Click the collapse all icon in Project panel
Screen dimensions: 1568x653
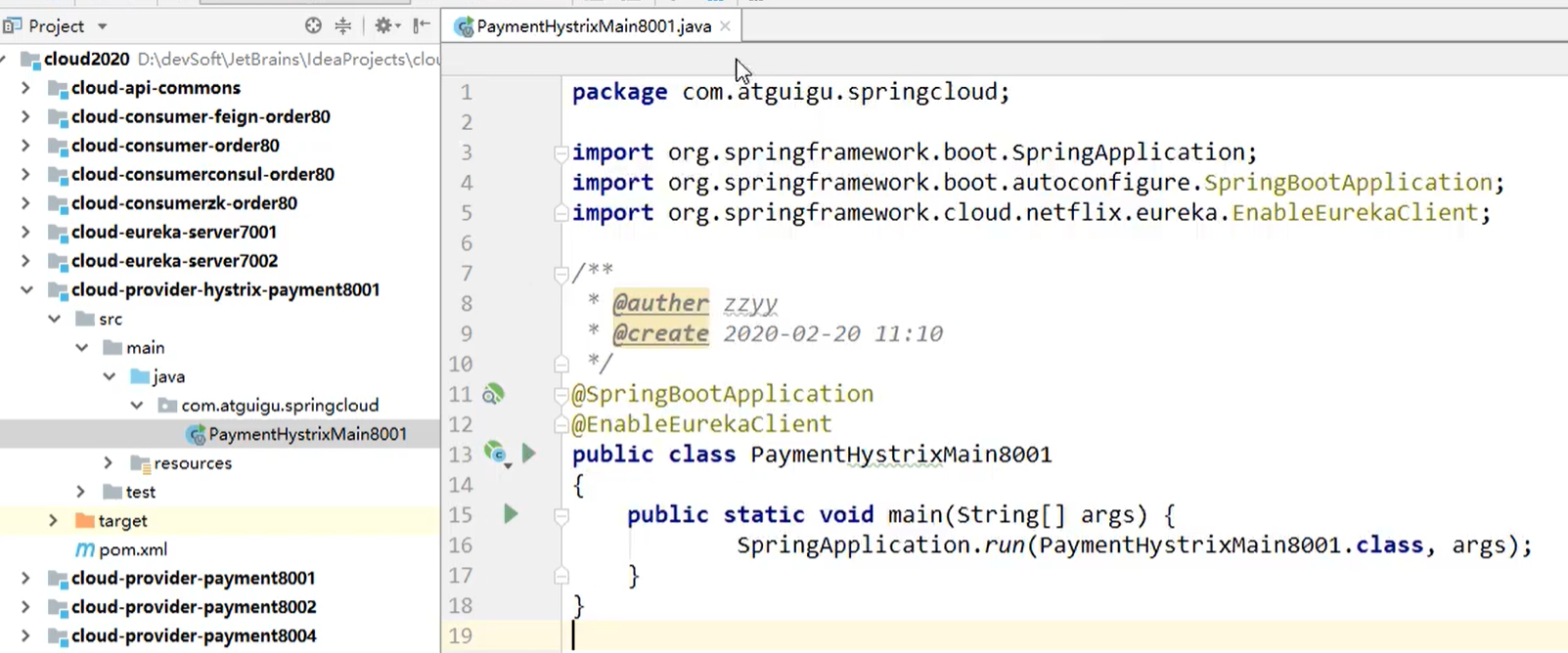click(343, 26)
